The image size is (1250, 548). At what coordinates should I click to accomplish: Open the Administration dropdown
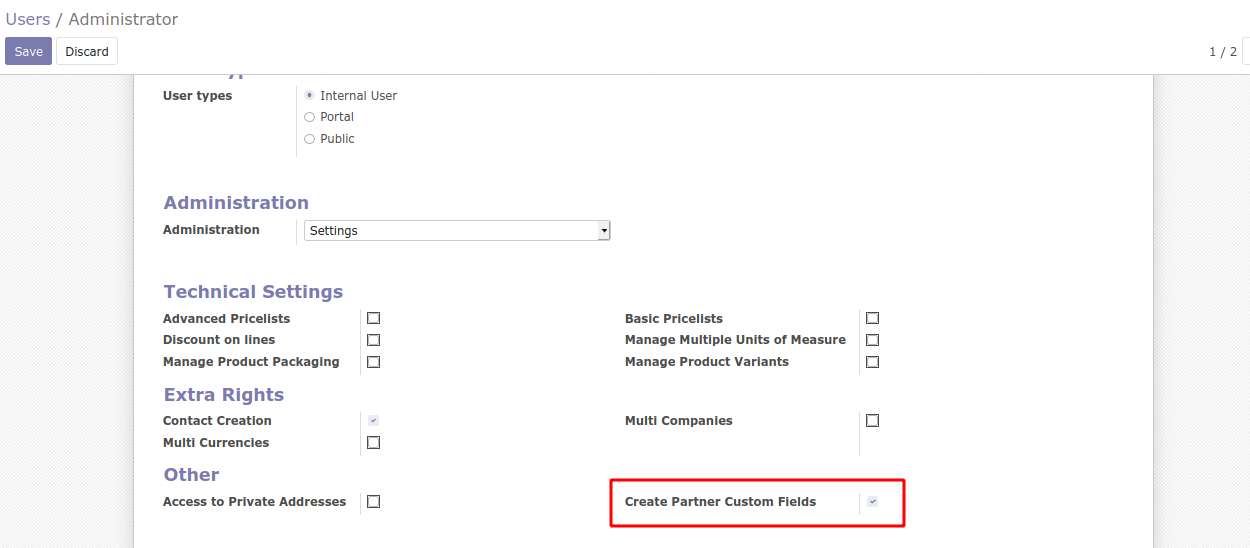456,231
